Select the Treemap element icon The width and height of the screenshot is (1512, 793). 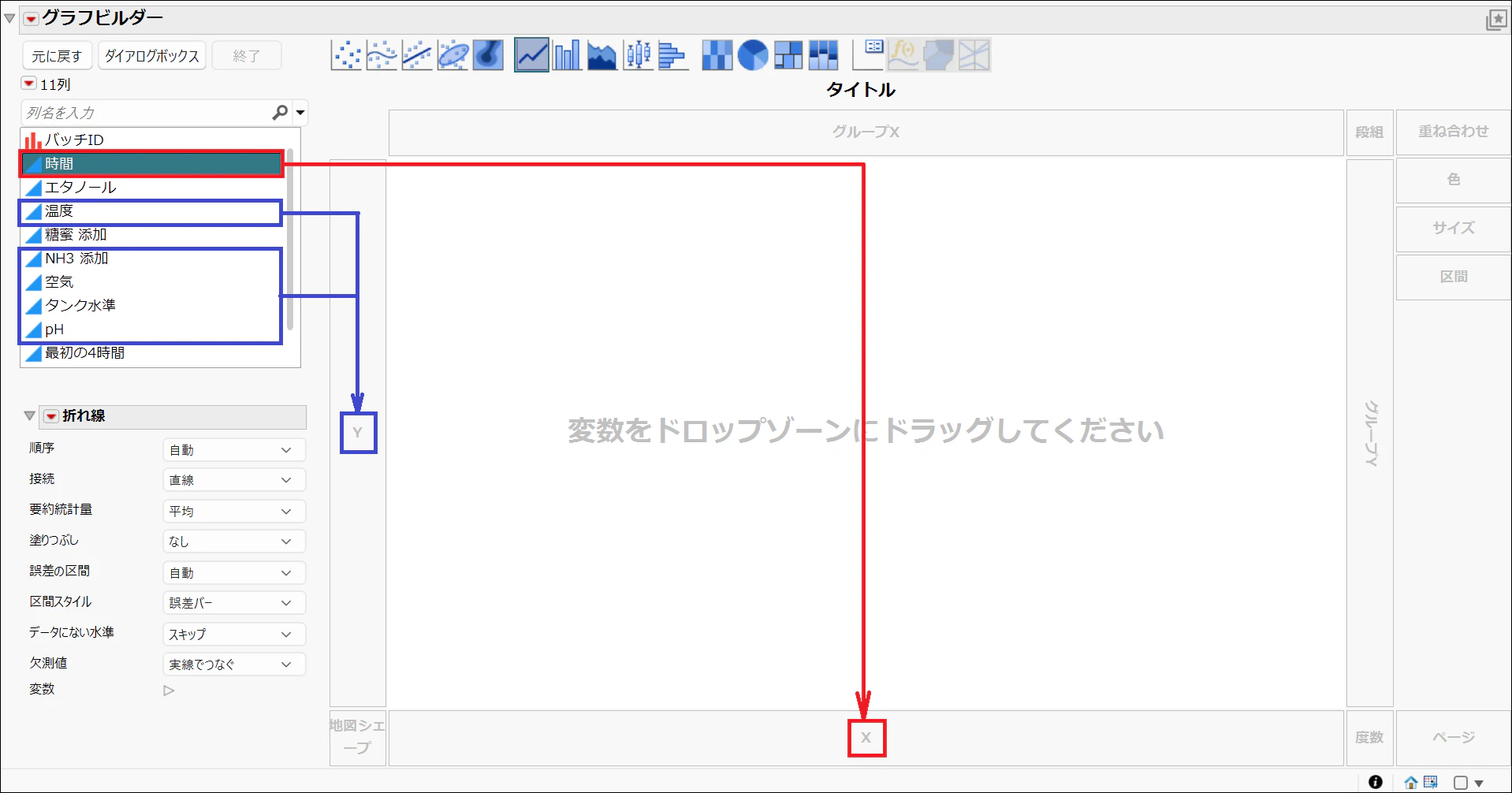coord(788,55)
